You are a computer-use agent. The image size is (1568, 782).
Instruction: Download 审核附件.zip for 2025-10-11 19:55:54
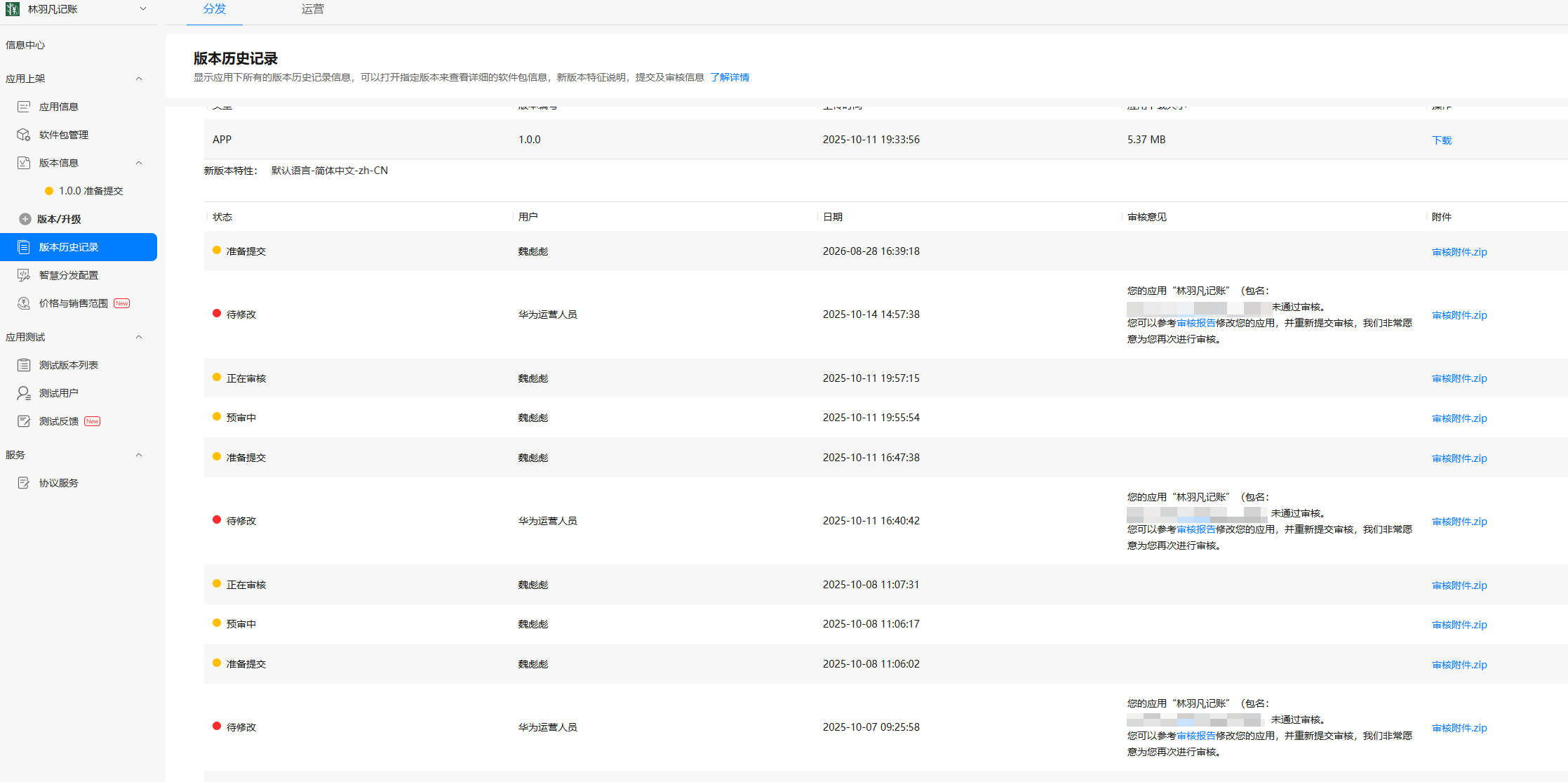(1459, 418)
